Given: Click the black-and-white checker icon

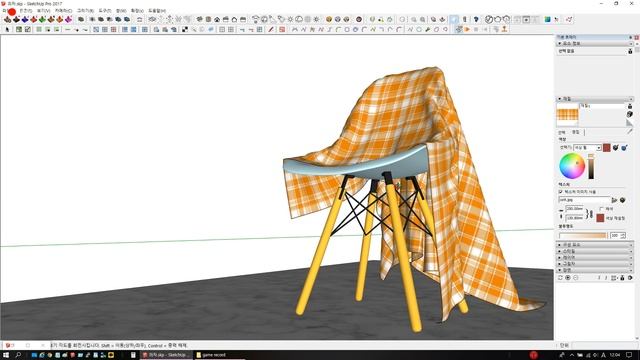Looking at the screenshot, I should (x=185, y=29).
